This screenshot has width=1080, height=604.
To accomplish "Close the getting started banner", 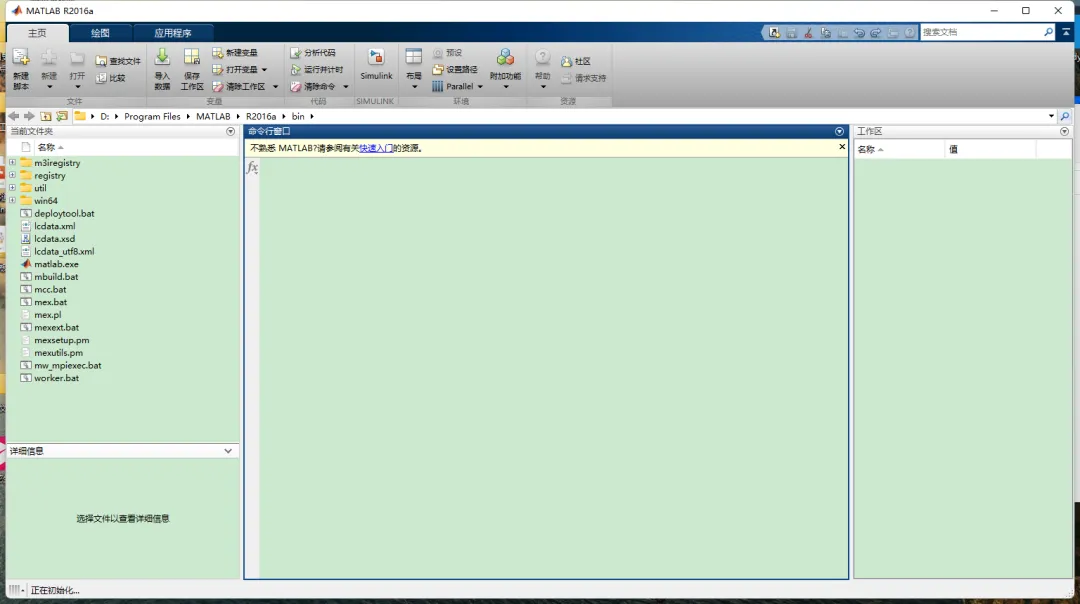I will point(842,147).
